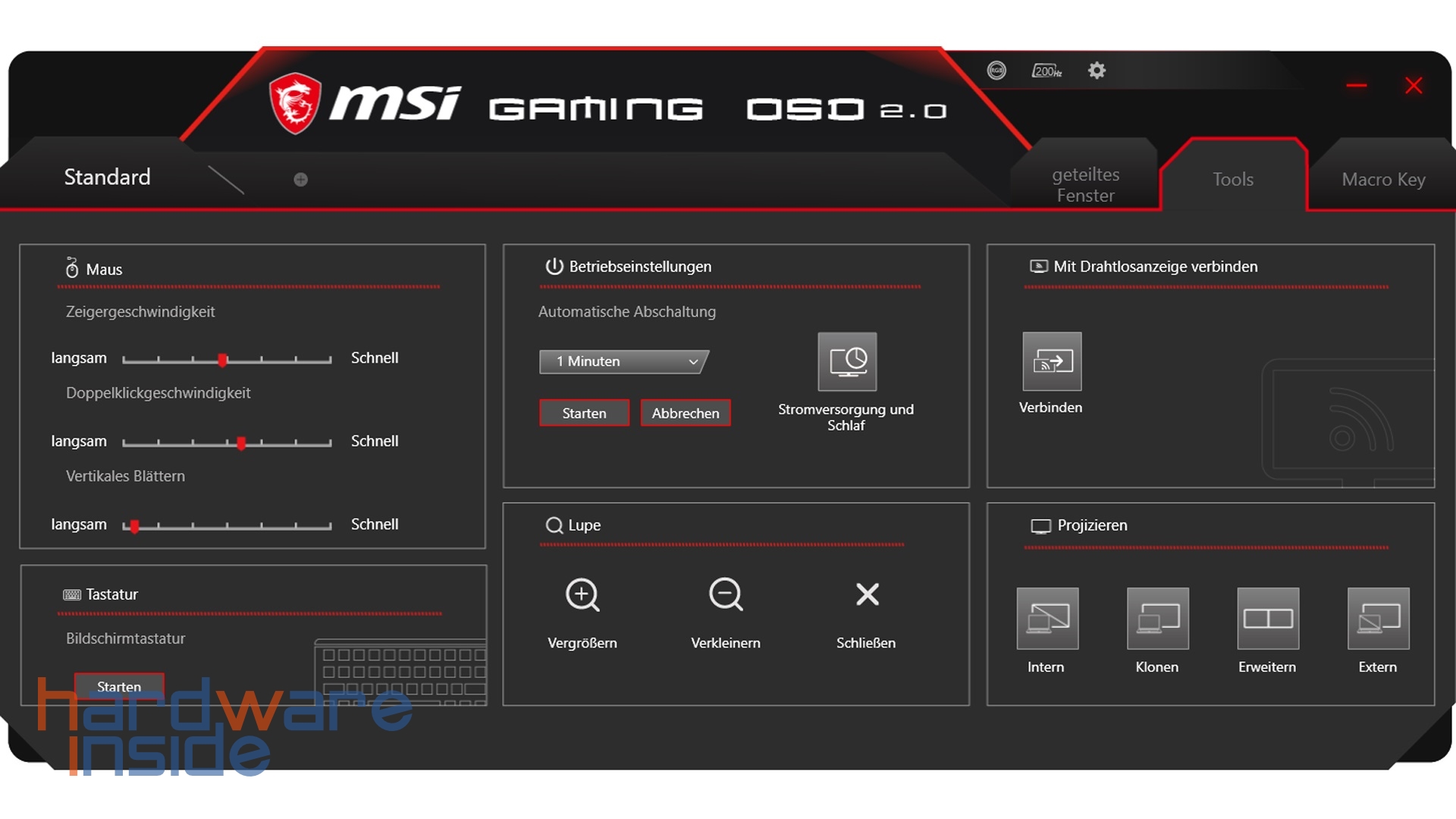Click the cast icon beside Mit Drahtlosanzeige verbinden
The width and height of the screenshot is (1456, 819).
click(x=1038, y=266)
